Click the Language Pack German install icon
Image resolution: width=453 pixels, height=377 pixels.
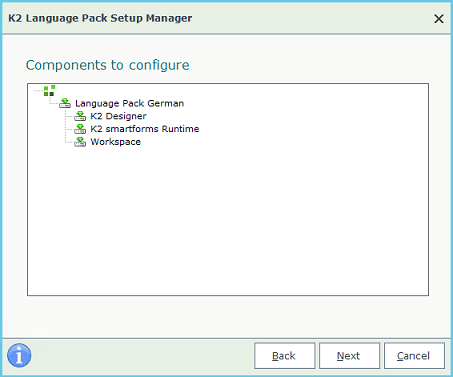coord(65,103)
